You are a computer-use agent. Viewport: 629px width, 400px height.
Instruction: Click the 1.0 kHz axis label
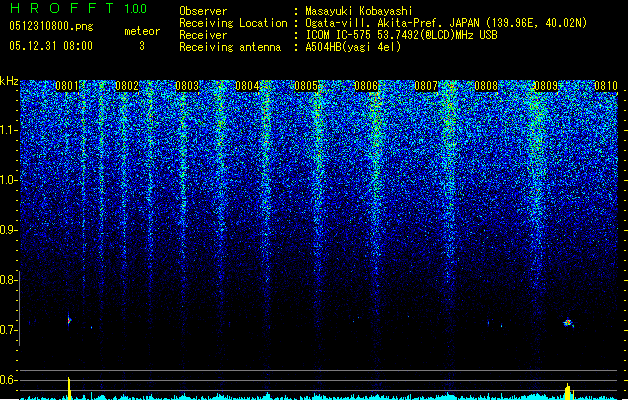point(8,180)
